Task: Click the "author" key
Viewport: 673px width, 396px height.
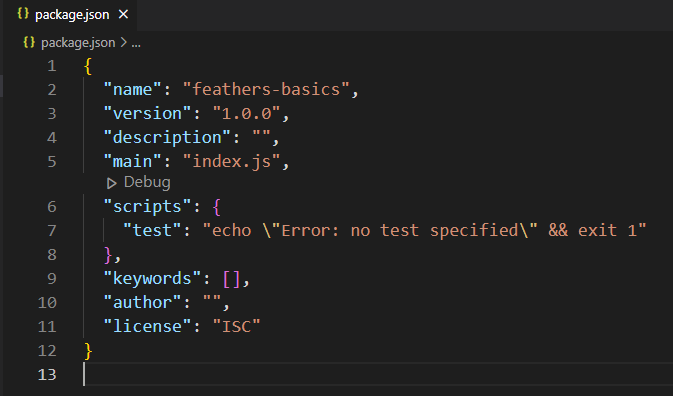Action: pos(142,302)
